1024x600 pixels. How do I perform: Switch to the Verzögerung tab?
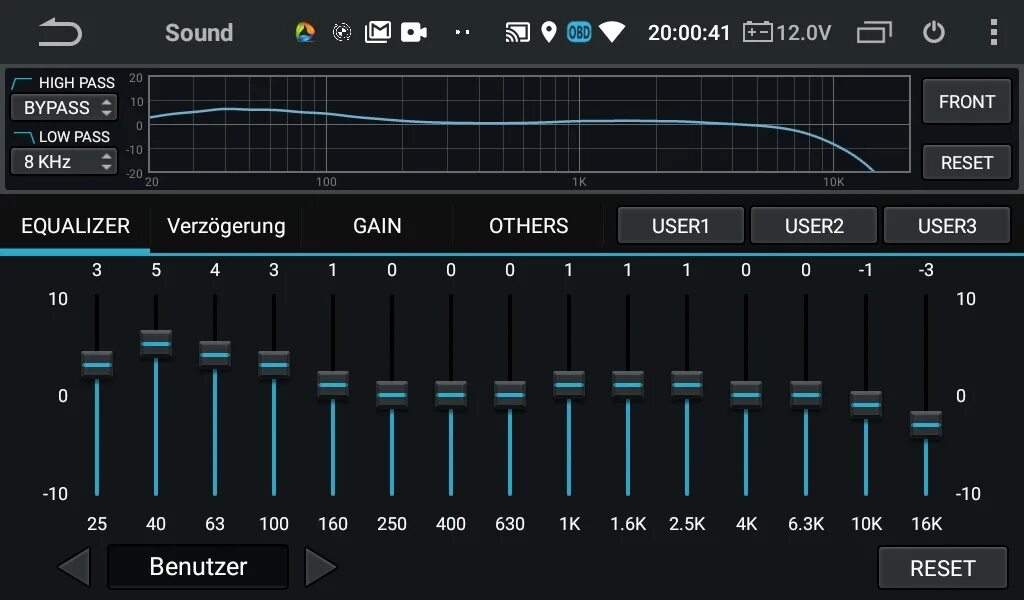226,226
